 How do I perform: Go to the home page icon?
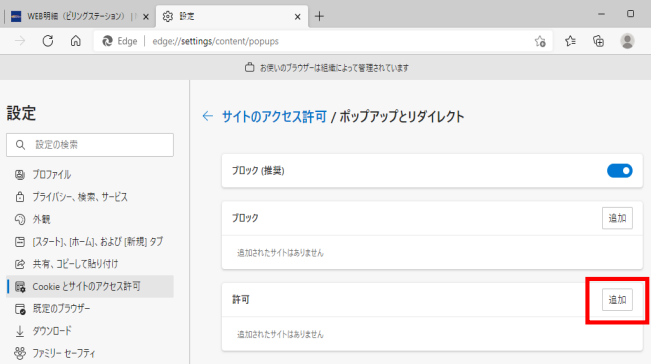pos(76,41)
